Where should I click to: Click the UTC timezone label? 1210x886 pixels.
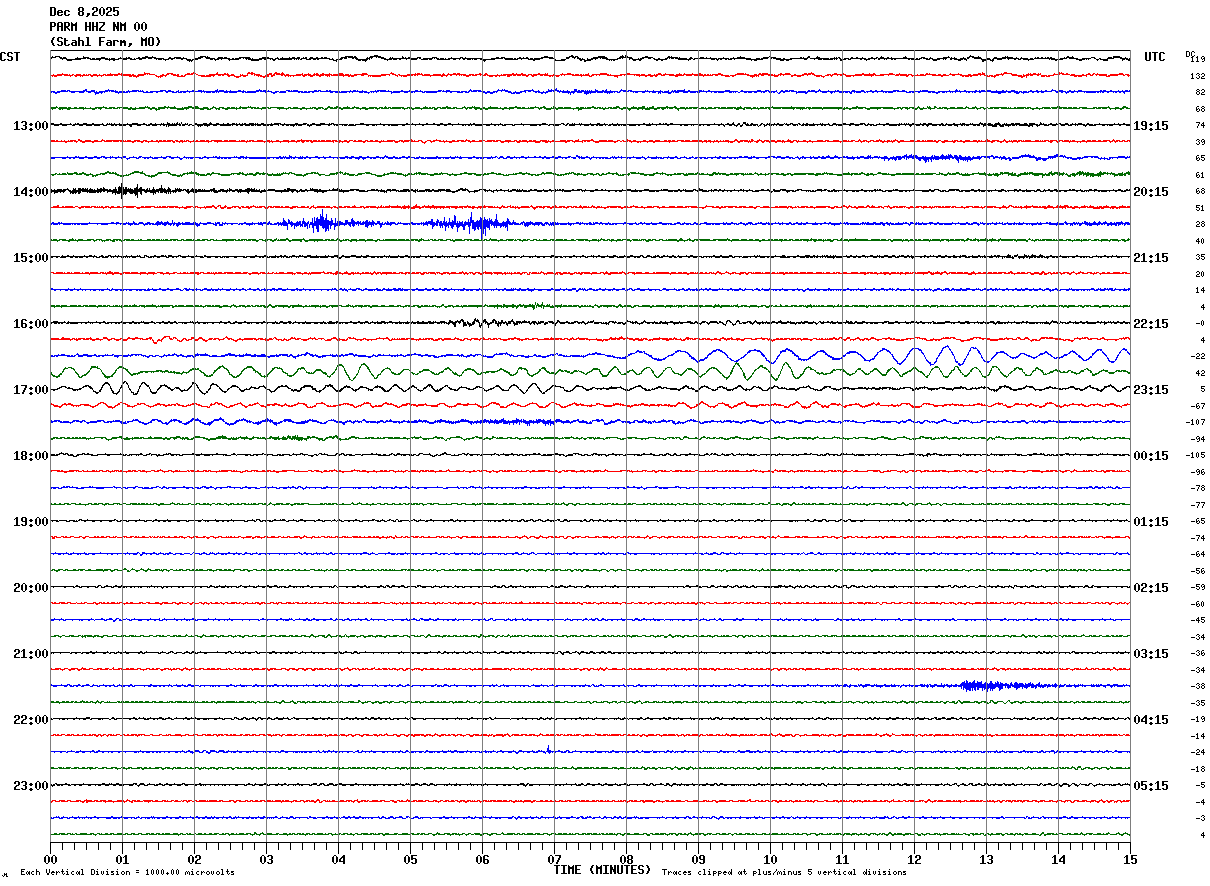click(1155, 57)
